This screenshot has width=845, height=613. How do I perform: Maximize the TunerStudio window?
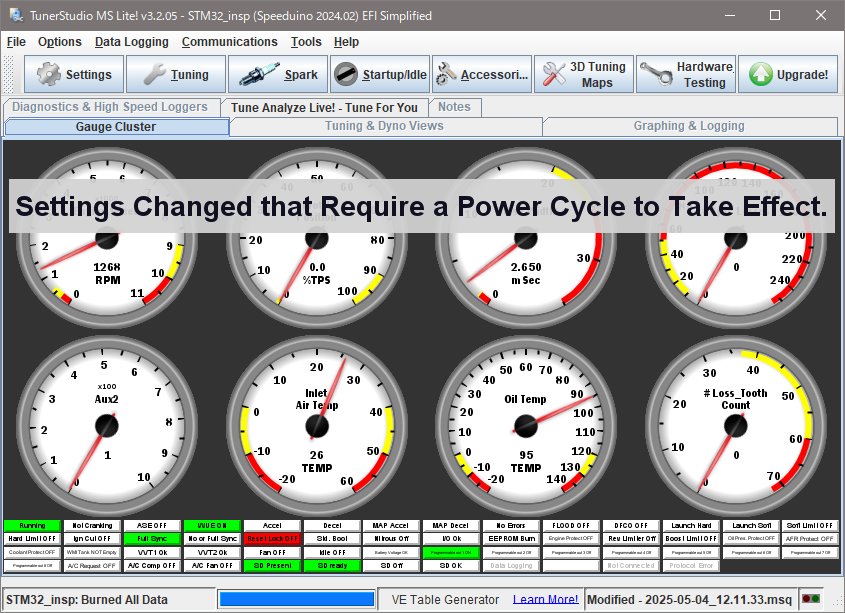click(x=774, y=15)
